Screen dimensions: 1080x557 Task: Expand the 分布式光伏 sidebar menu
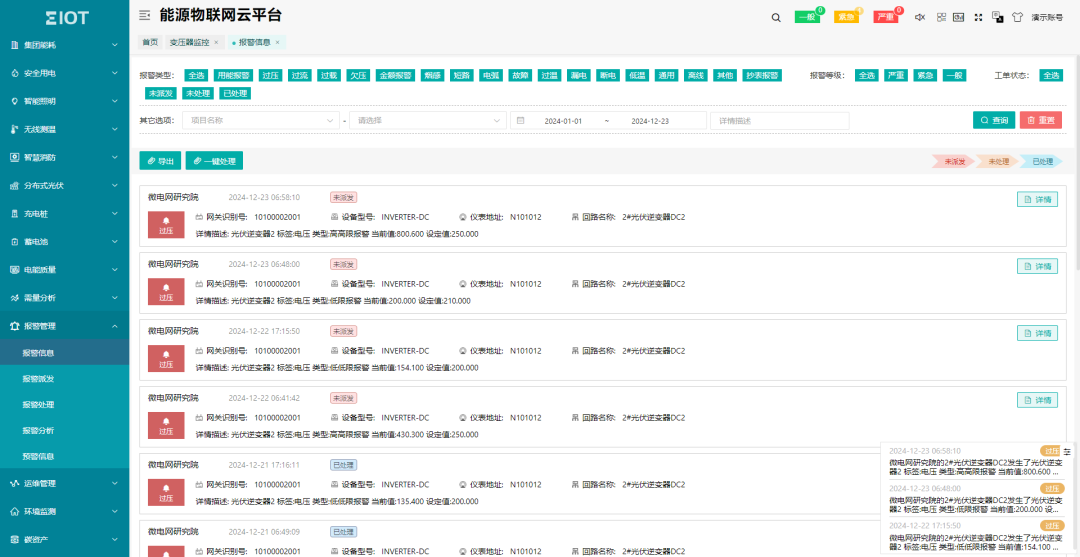click(x=65, y=185)
